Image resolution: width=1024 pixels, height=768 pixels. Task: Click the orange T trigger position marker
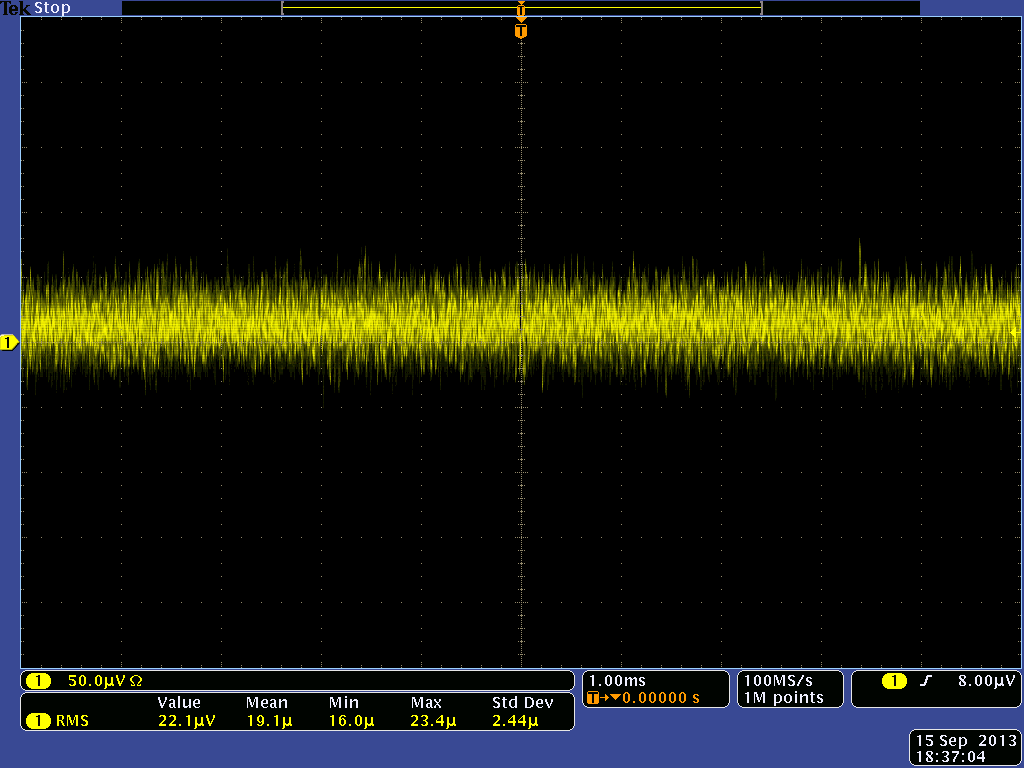(x=520, y=31)
